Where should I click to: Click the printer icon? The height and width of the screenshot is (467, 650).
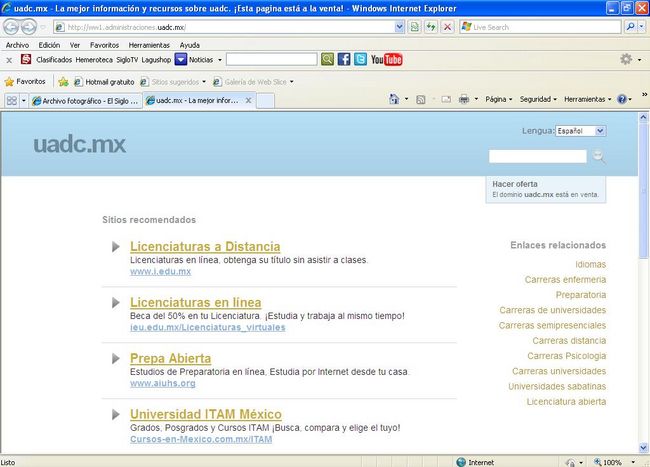point(463,99)
